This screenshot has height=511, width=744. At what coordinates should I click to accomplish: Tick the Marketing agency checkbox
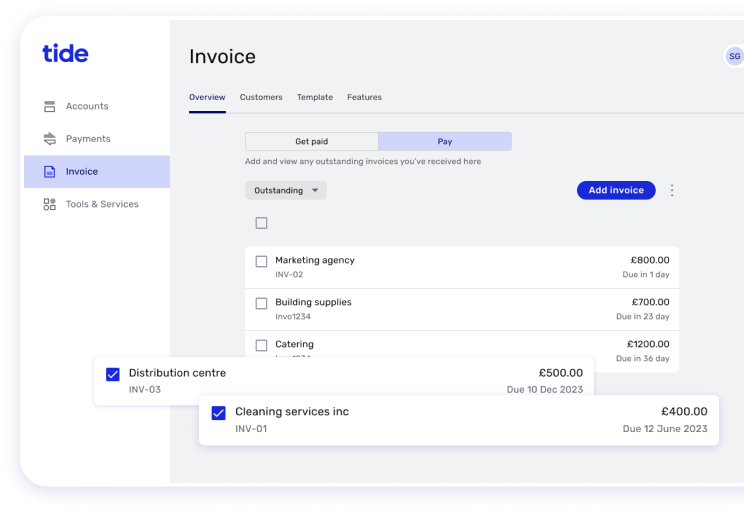[x=261, y=261]
